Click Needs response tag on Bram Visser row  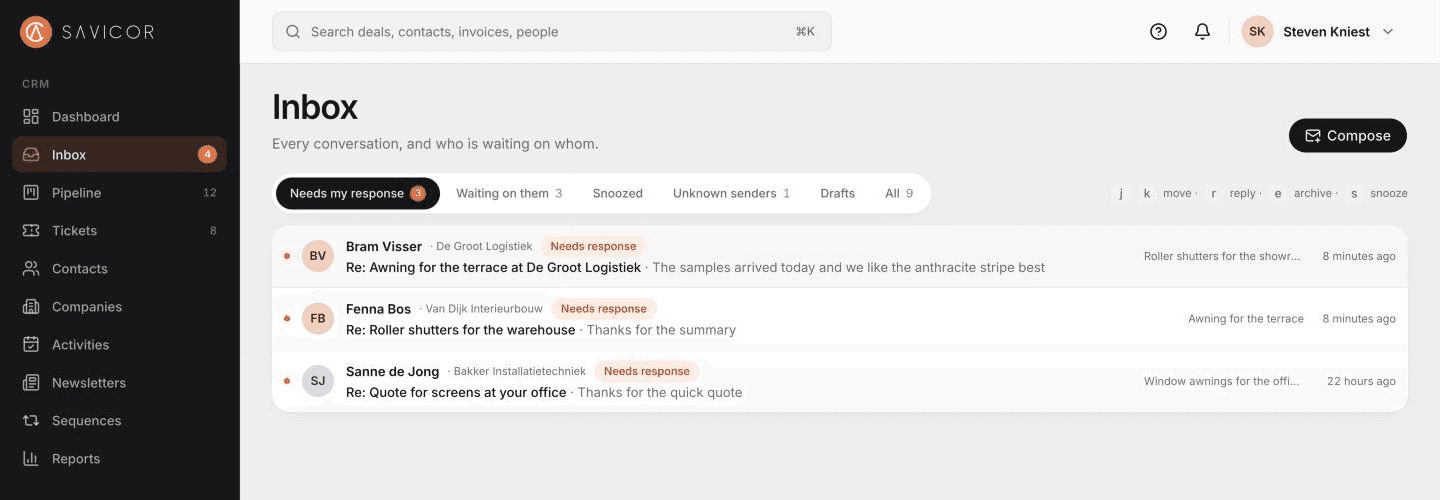(x=593, y=246)
